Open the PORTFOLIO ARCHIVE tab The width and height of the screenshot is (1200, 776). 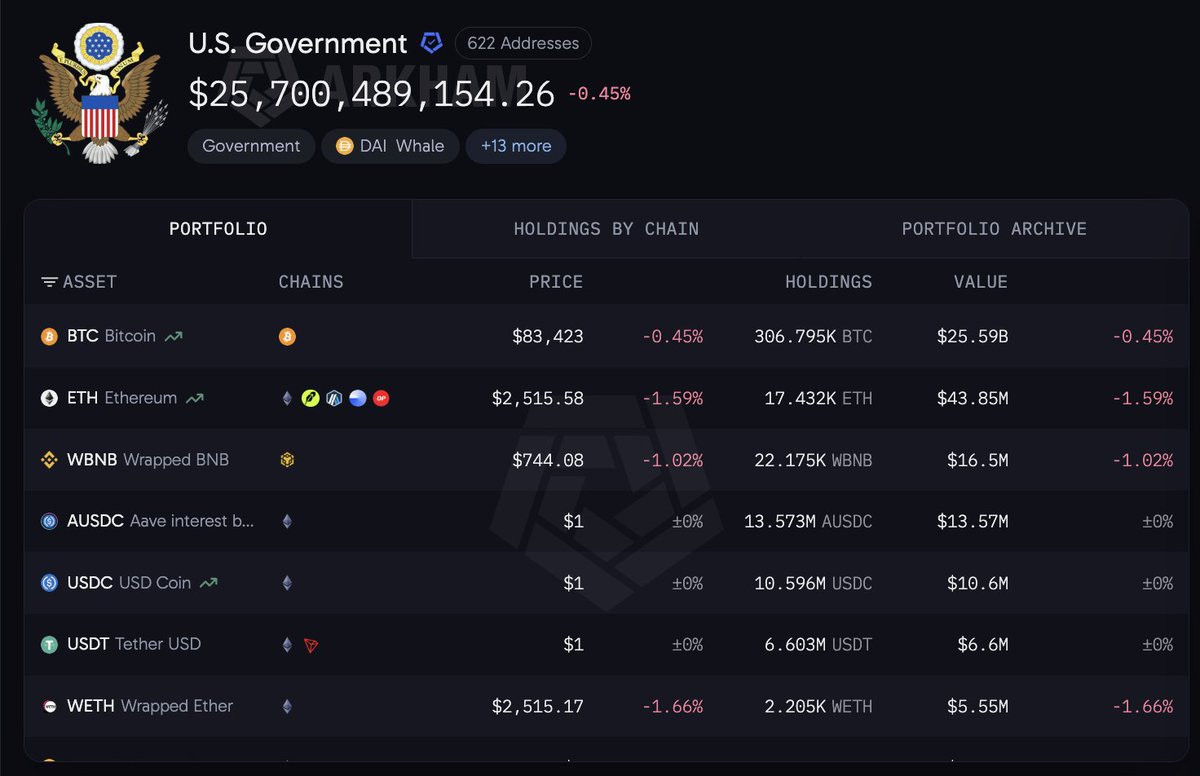click(994, 229)
